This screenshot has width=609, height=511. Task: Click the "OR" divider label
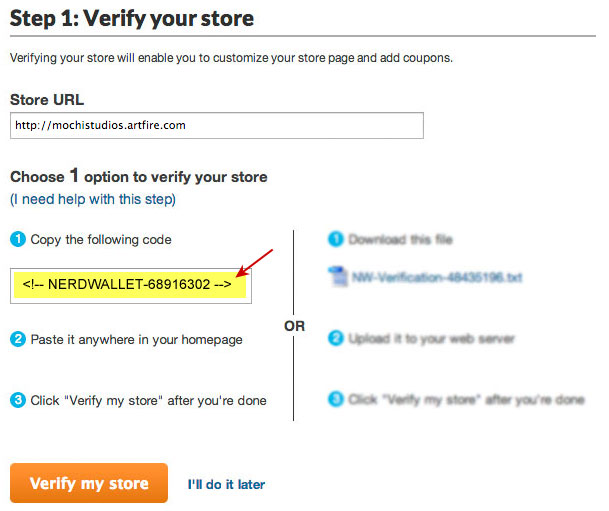click(294, 326)
